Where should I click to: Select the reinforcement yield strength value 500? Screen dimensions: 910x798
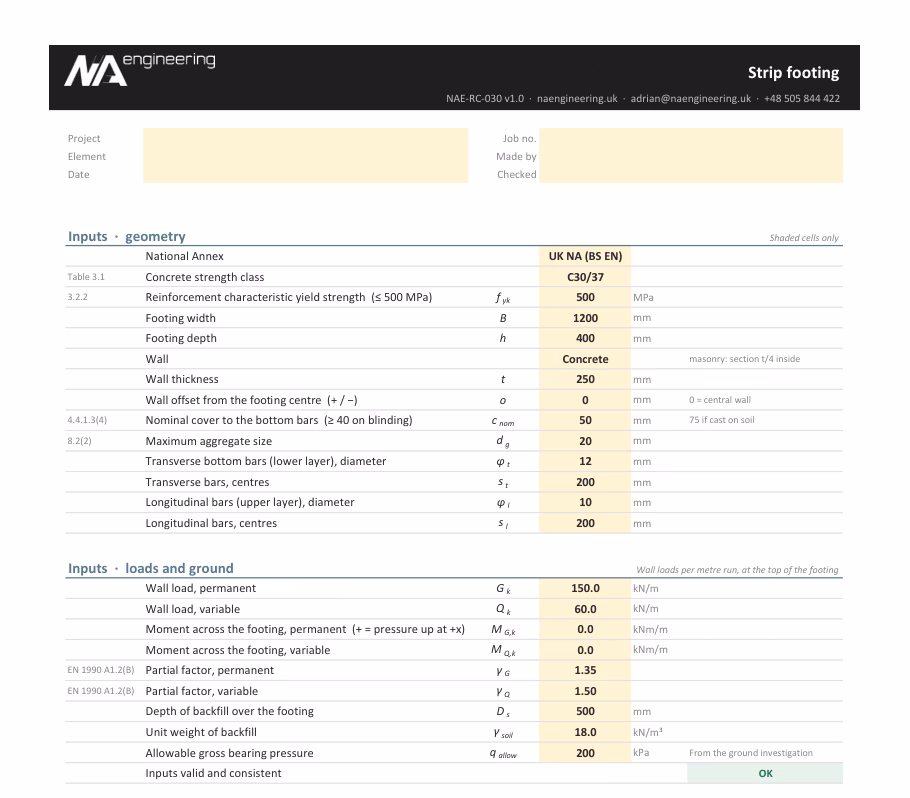pos(585,297)
